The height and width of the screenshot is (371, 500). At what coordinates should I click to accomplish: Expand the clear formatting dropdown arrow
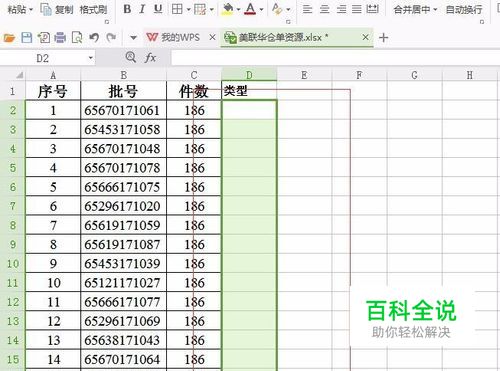(288, 9)
